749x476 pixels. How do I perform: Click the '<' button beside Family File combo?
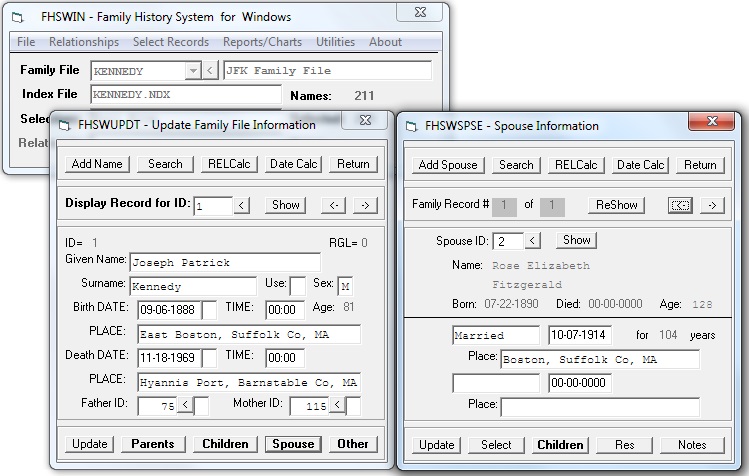tap(209, 71)
